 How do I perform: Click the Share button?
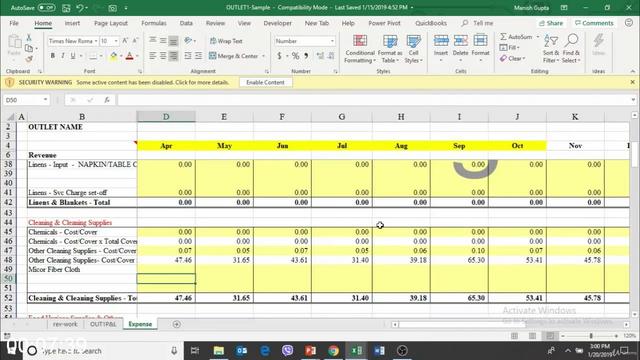551,23
